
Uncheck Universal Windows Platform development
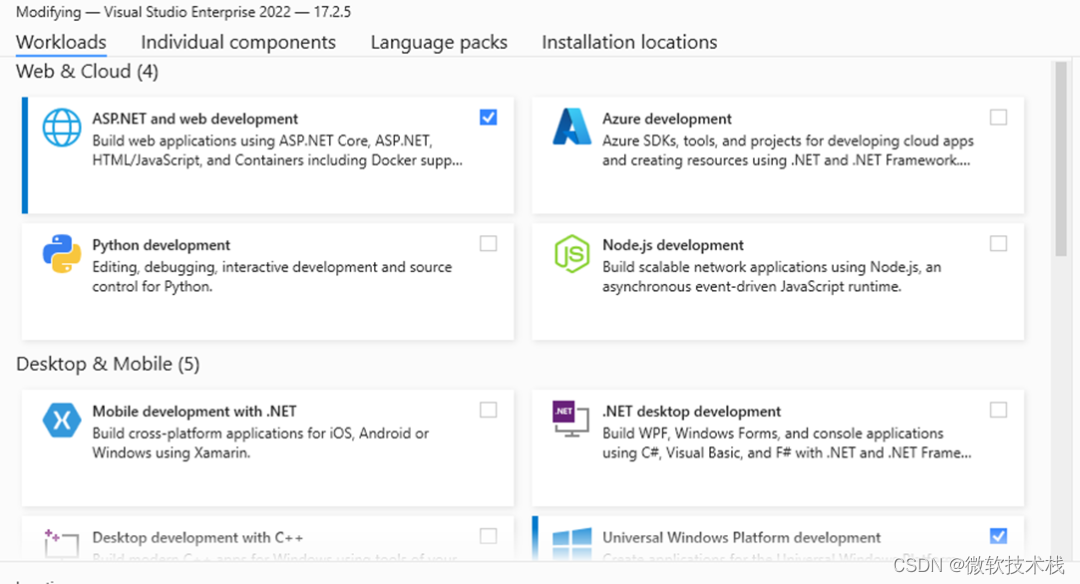[998, 536]
